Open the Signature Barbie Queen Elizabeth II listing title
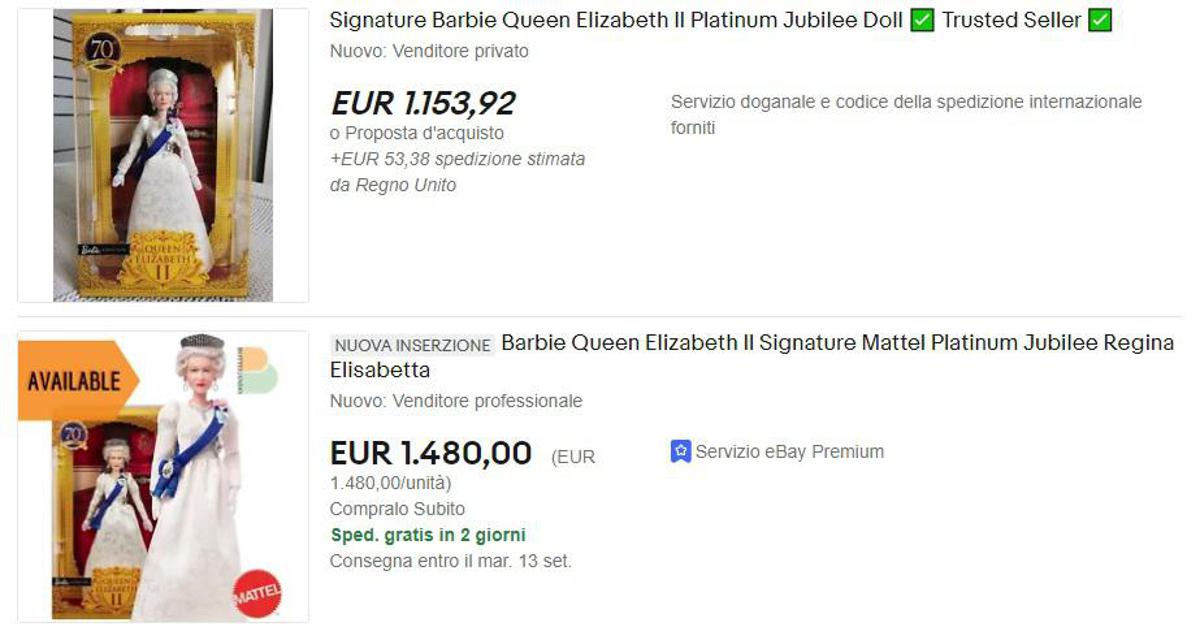This screenshot has width=1200, height=627. click(616, 20)
